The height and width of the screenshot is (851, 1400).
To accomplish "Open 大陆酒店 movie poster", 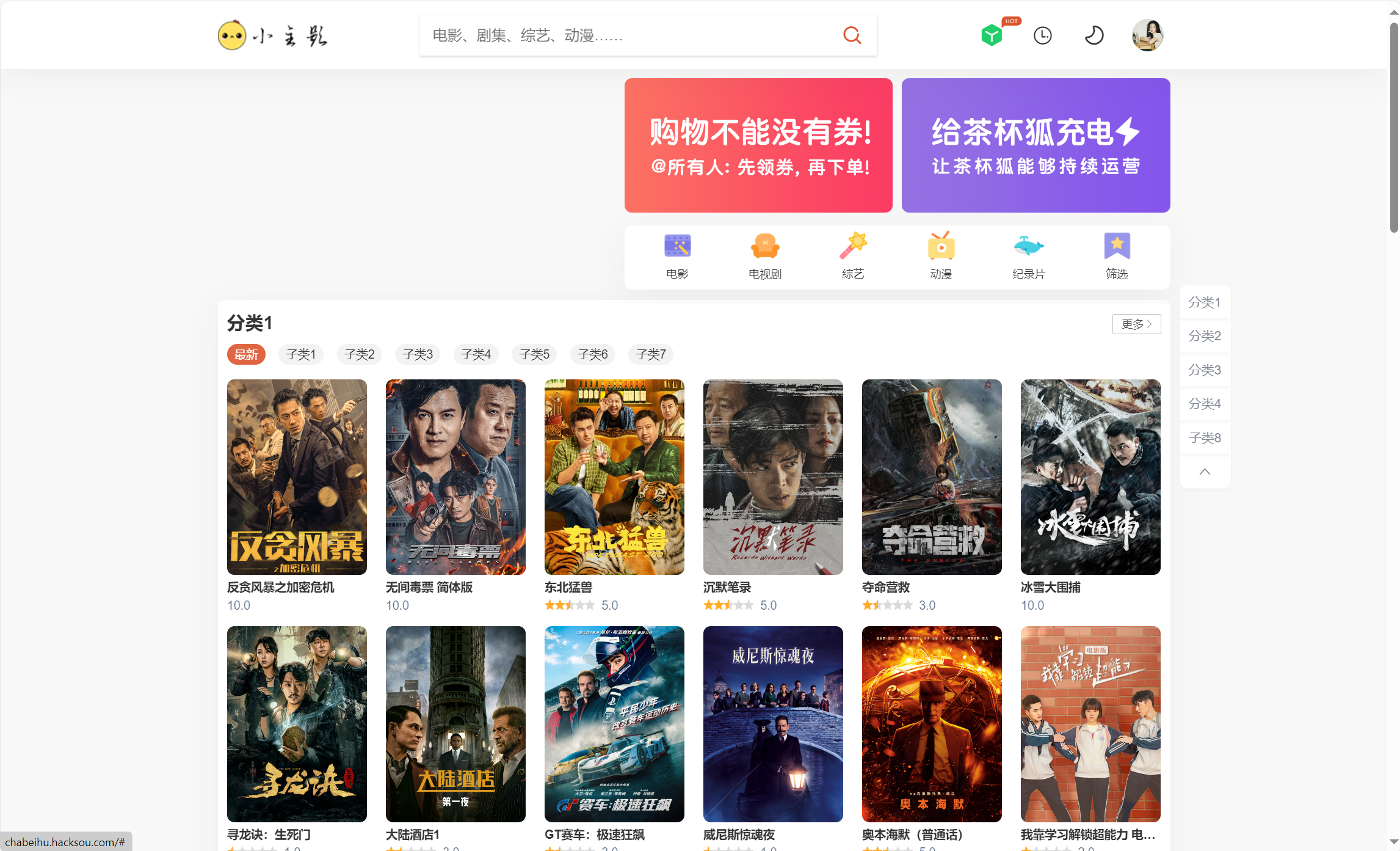I will (455, 724).
